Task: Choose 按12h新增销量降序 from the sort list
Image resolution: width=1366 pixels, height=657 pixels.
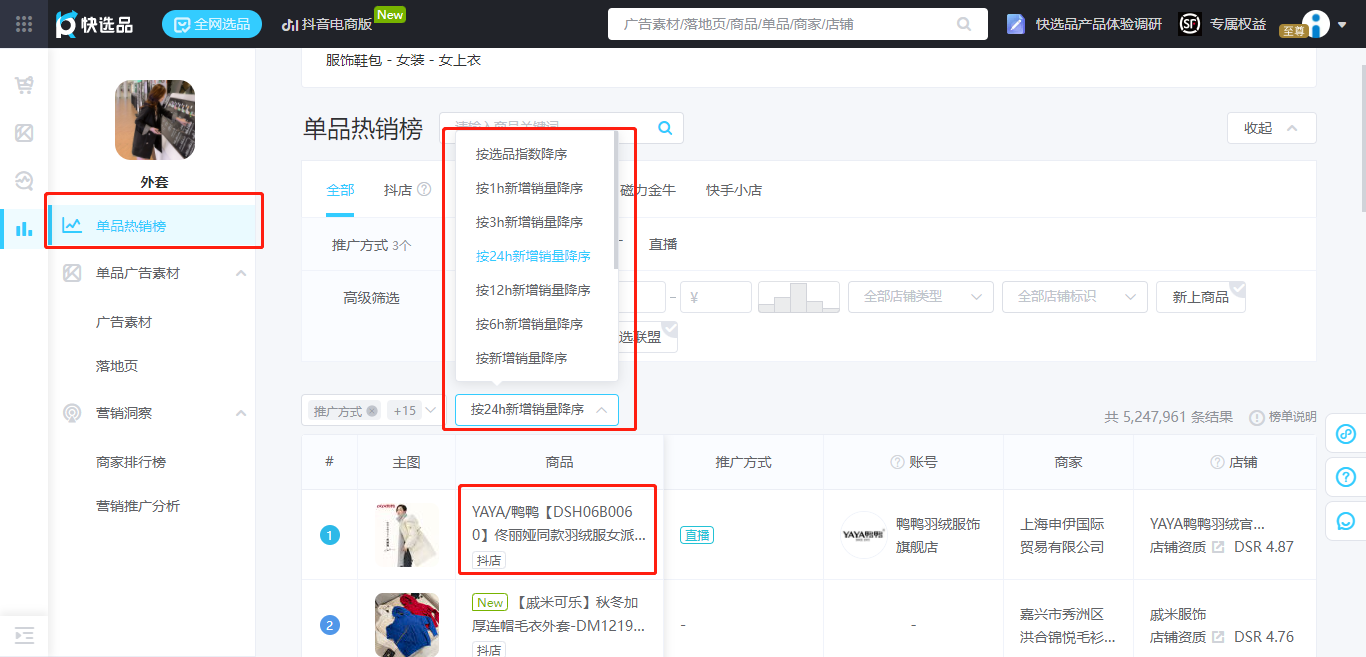Action: click(536, 290)
